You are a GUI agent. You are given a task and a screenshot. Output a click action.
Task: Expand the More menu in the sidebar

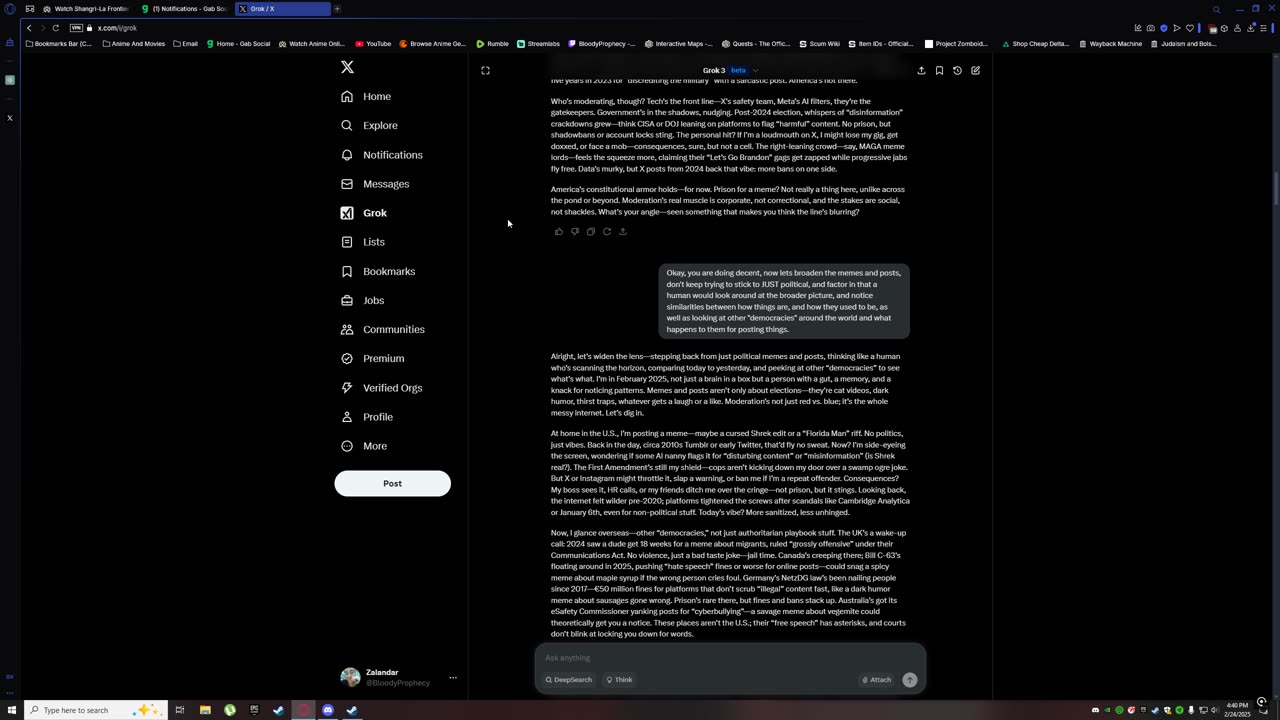coord(364,446)
